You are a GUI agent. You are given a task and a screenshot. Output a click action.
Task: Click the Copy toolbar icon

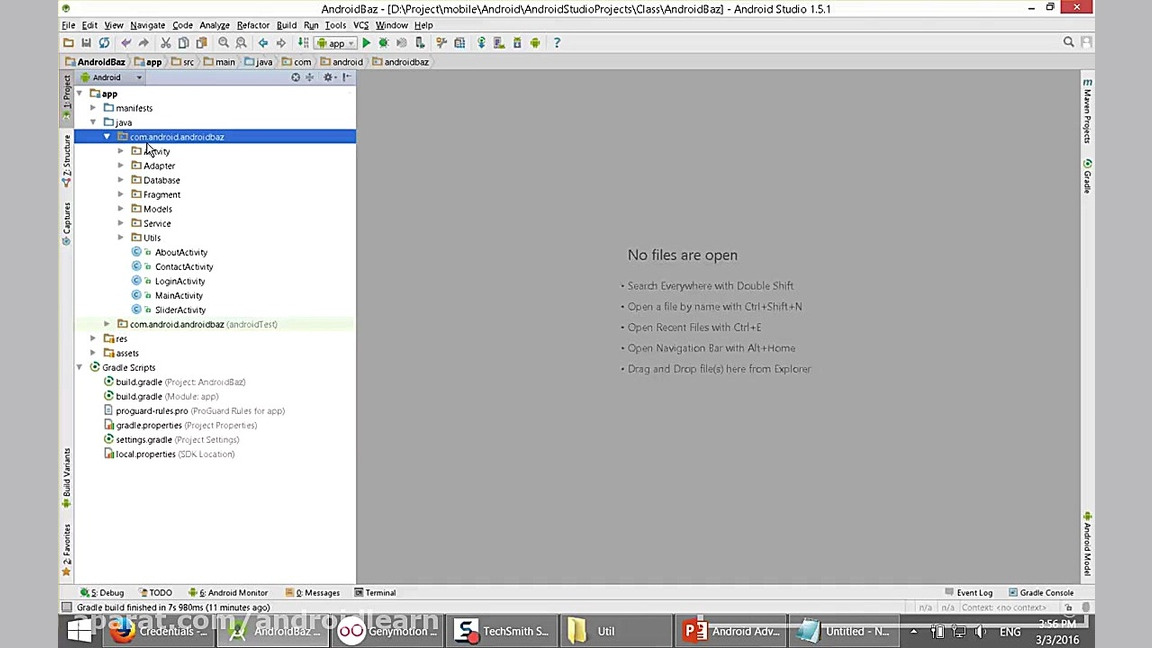(184, 43)
